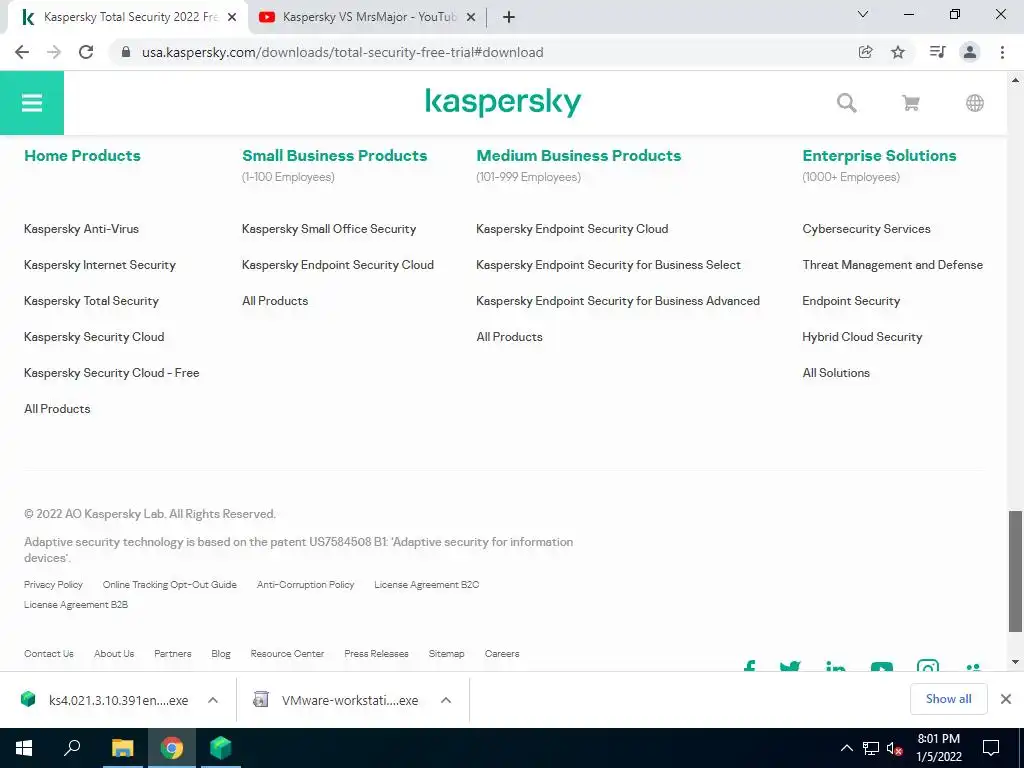Reload the page with refresh icon
Screen dimensions: 1024x768
tap(86, 52)
